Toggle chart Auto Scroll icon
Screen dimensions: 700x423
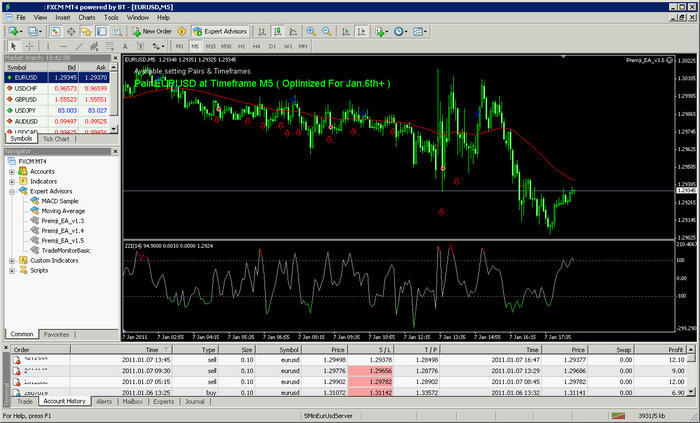click(346, 31)
